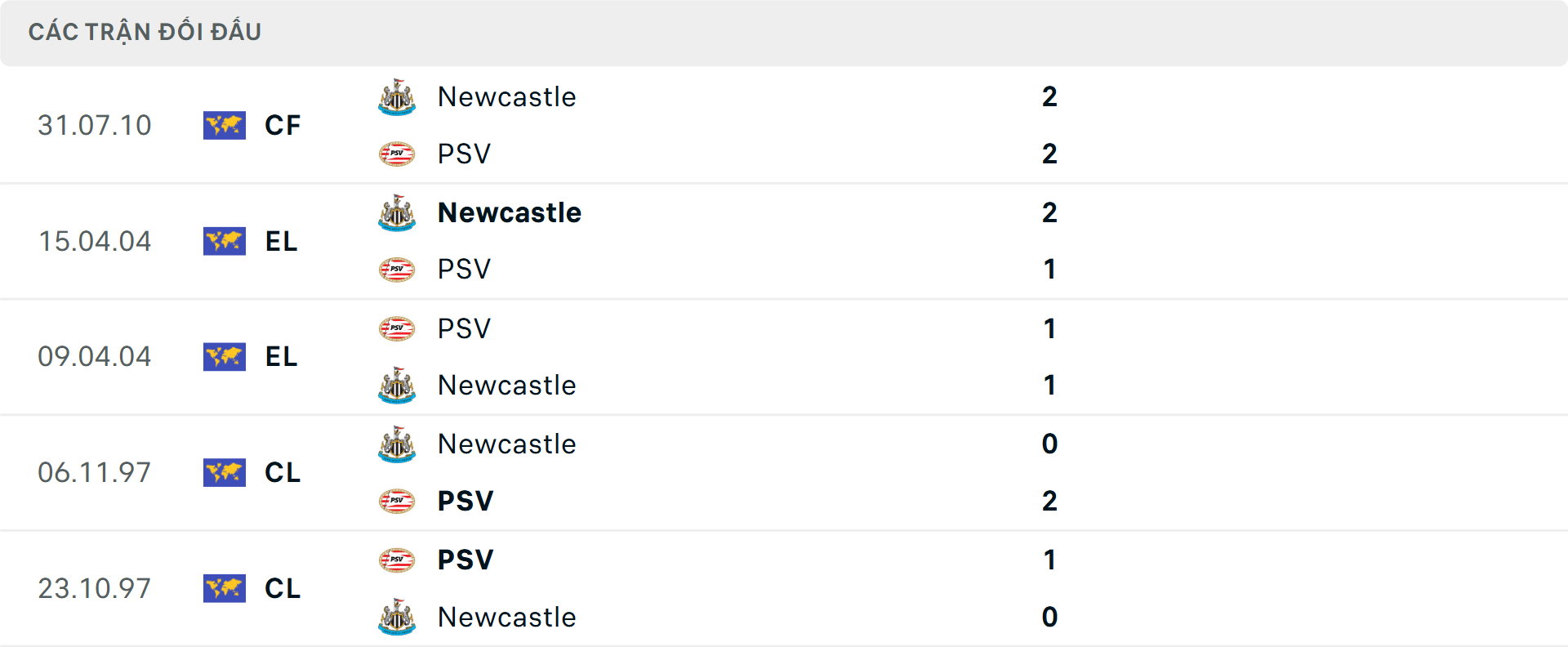Click the bold PSV link in the 06.11.97 row
1568x647 pixels.
point(464,501)
